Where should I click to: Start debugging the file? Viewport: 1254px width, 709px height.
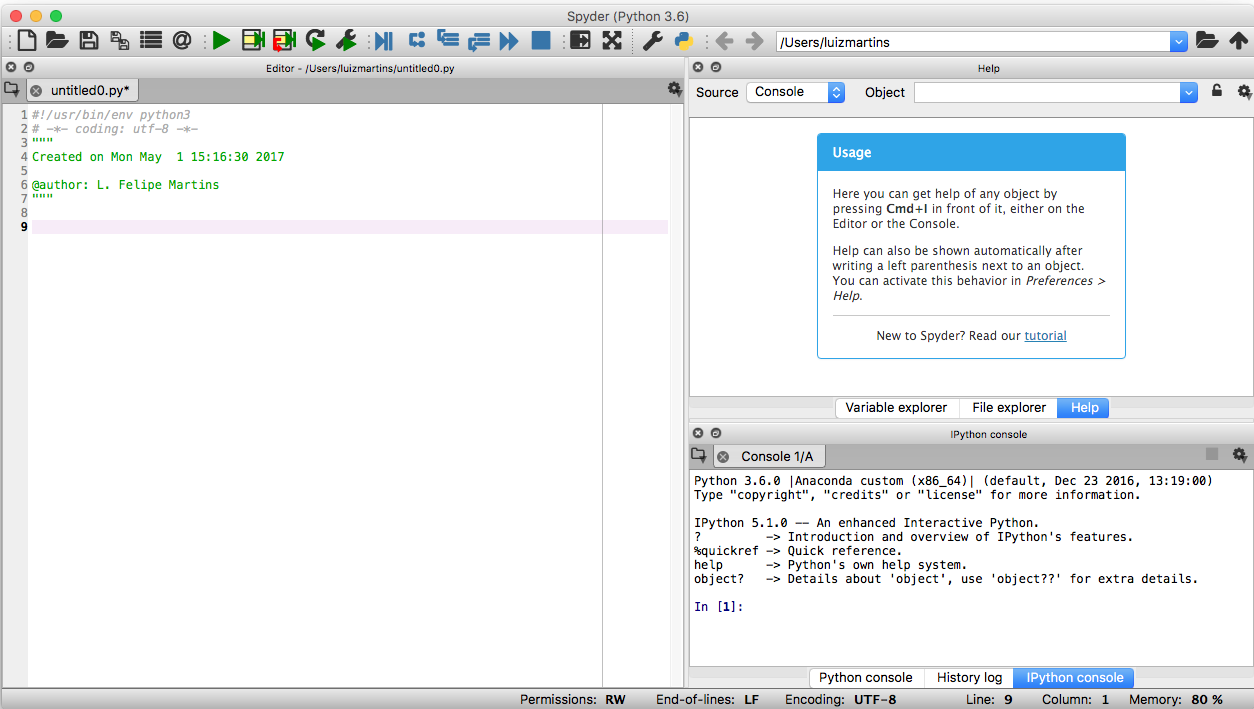383,41
